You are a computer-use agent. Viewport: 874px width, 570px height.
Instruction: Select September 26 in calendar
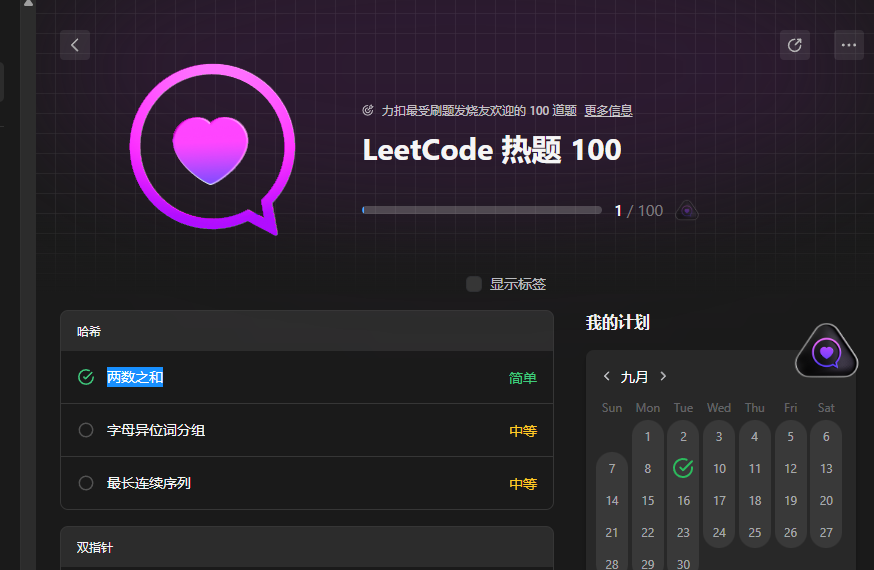click(790, 533)
